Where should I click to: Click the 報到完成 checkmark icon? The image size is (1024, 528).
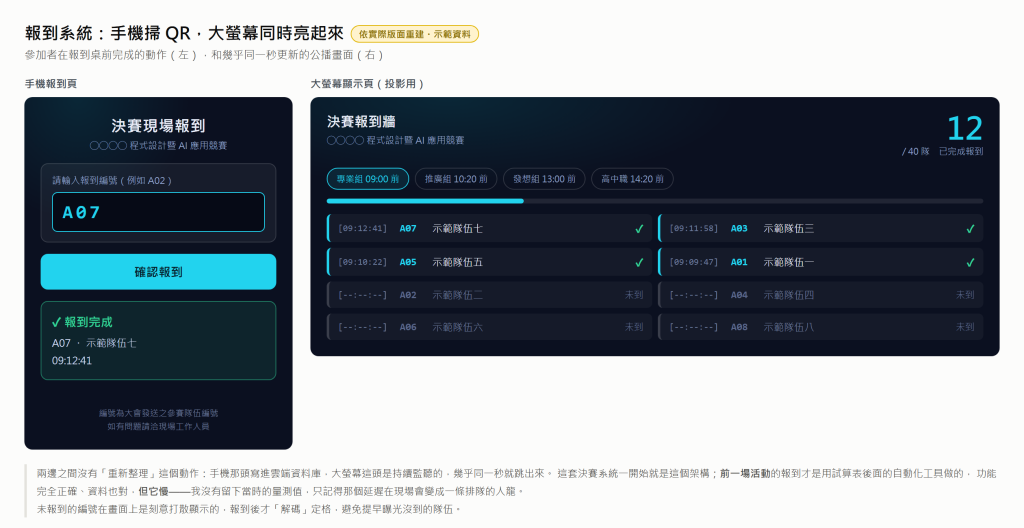point(56,322)
